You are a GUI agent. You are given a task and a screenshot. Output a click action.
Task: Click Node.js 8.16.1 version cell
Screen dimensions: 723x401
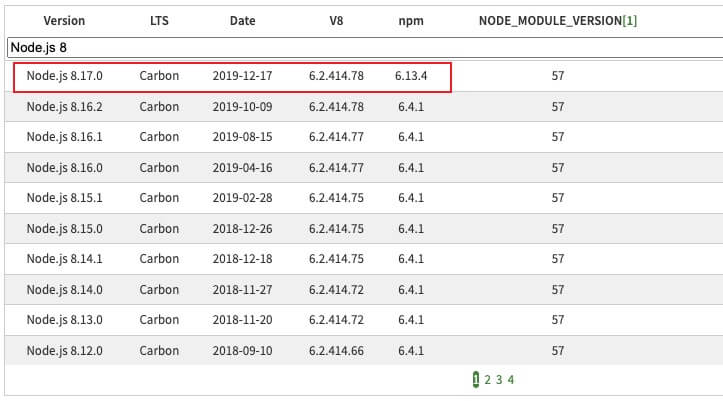pyautogui.click(x=65, y=137)
